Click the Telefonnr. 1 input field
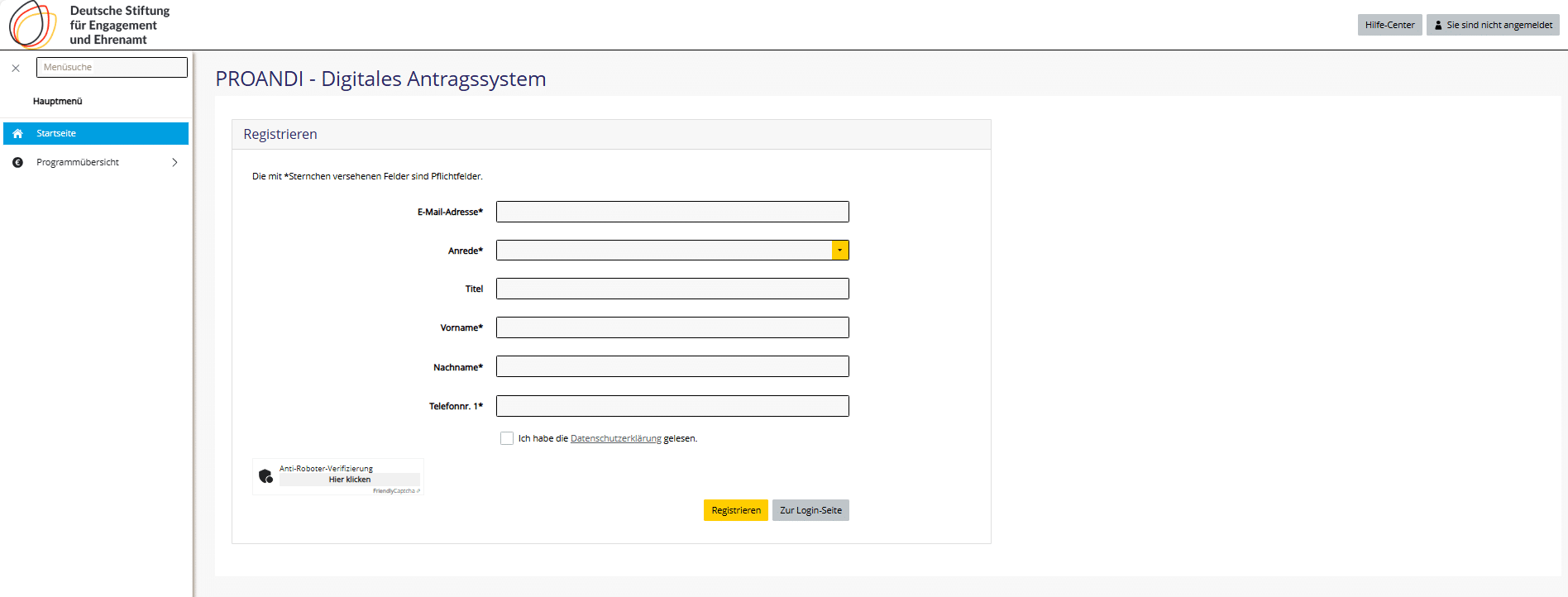Image resolution: width=1568 pixels, height=597 pixels. point(672,406)
